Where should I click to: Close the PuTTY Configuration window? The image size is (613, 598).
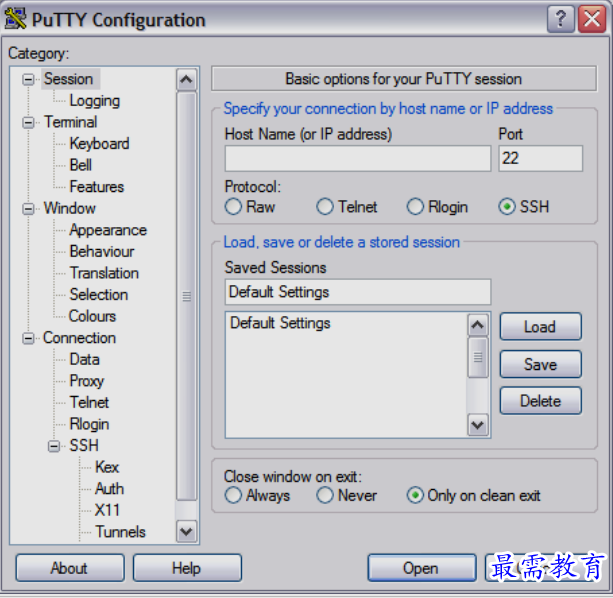coord(592,18)
